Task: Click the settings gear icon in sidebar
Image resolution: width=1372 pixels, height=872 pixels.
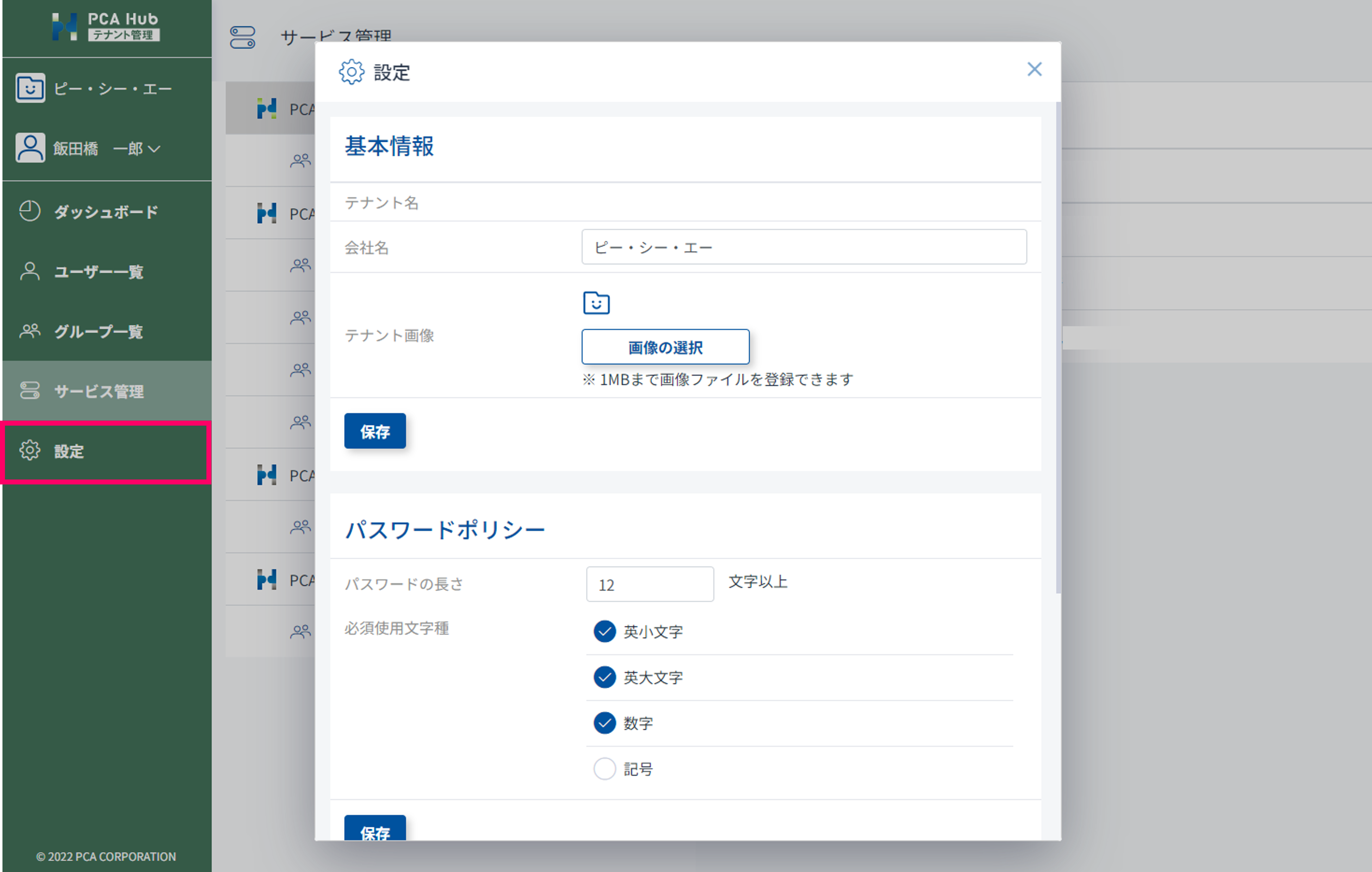Action: coord(30,451)
